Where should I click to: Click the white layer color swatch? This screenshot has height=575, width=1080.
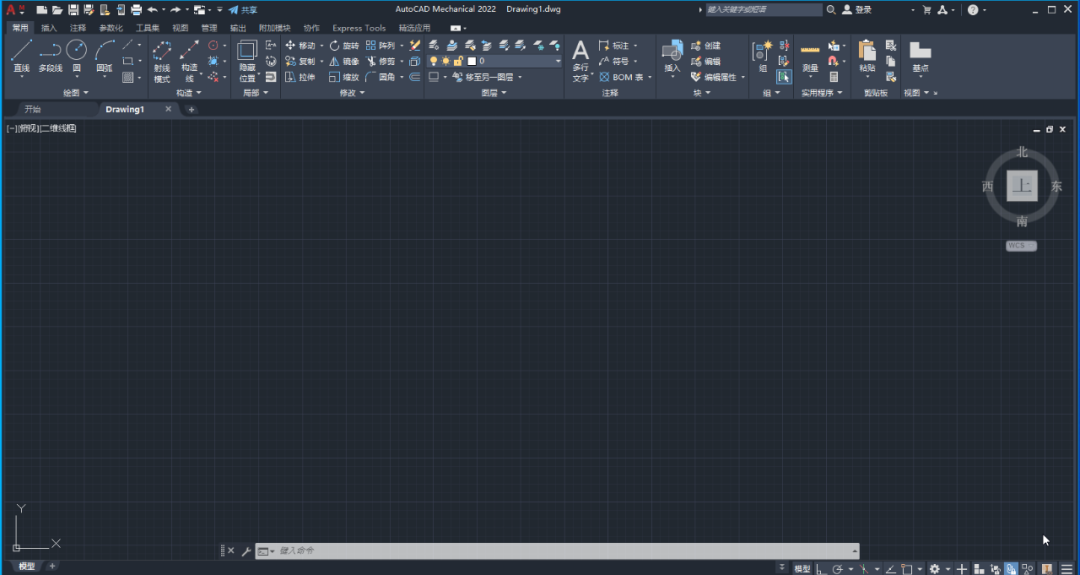pyautogui.click(x=472, y=61)
